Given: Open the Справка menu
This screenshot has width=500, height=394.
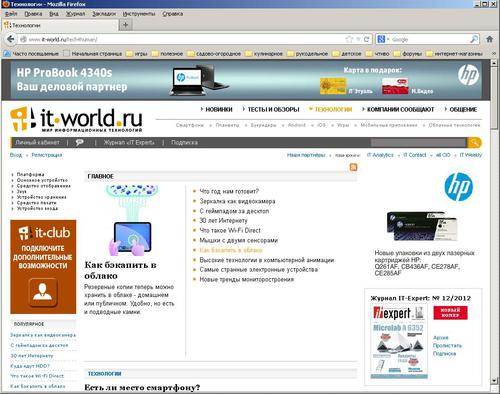Looking at the screenshot, I should point(173,14).
